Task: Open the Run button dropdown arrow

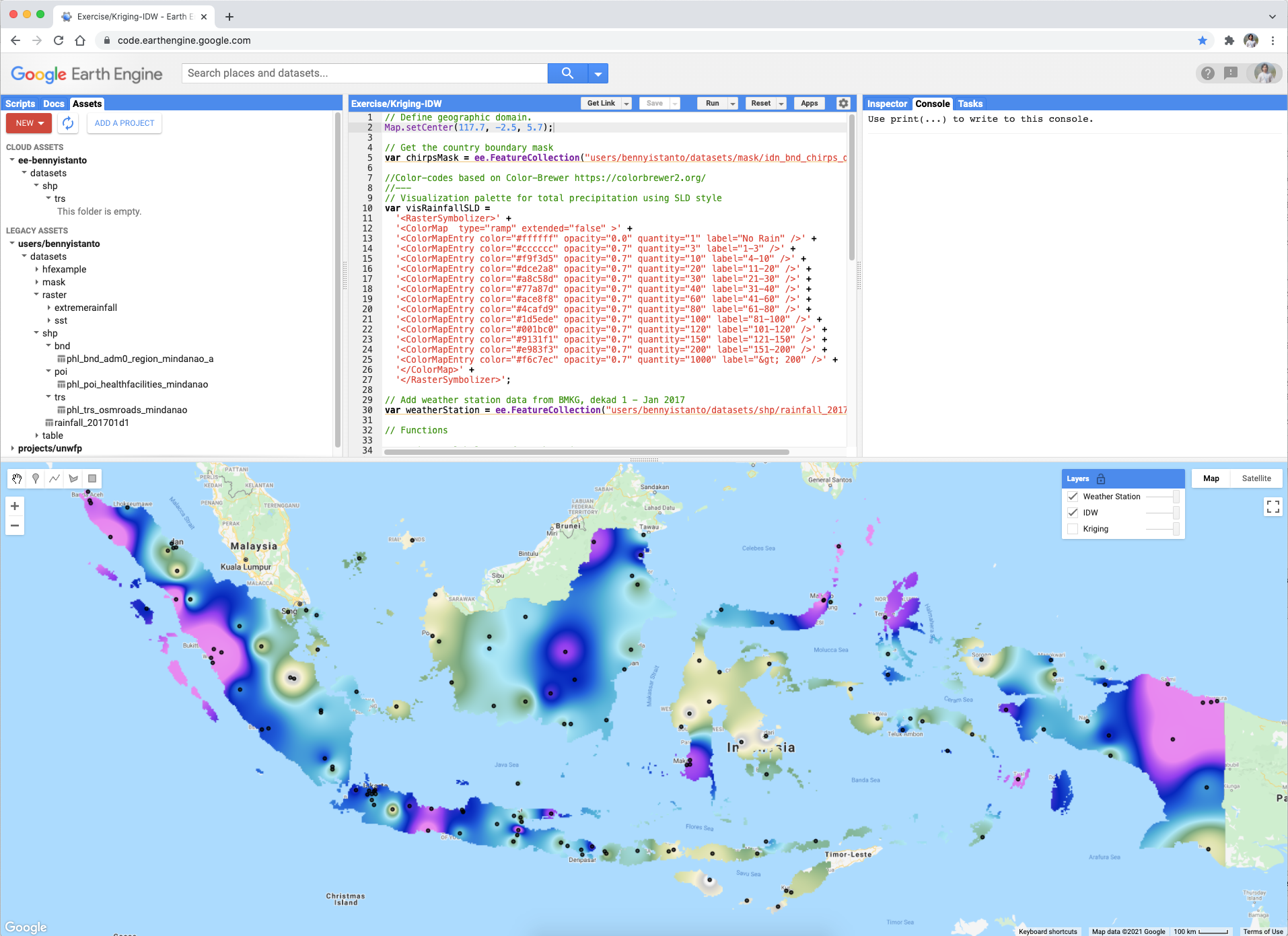Action: (x=733, y=104)
